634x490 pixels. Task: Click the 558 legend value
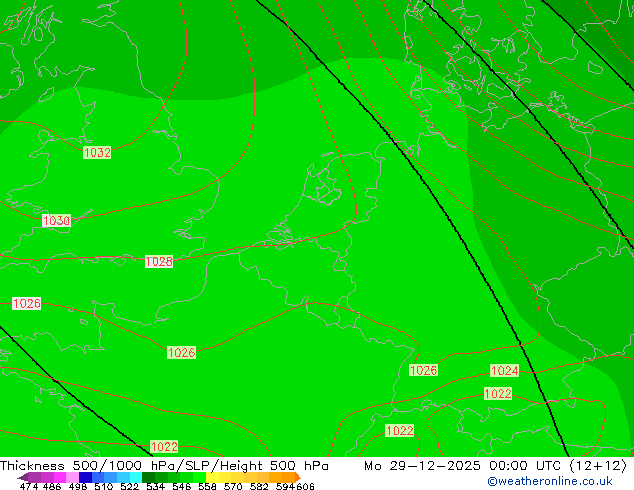pos(207,486)
